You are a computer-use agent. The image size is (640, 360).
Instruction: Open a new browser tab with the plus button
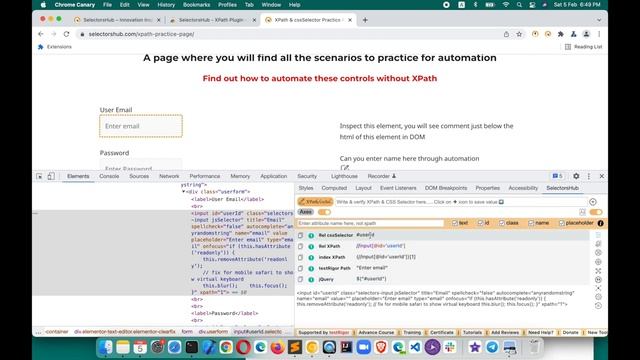click(x=365, y=20)
